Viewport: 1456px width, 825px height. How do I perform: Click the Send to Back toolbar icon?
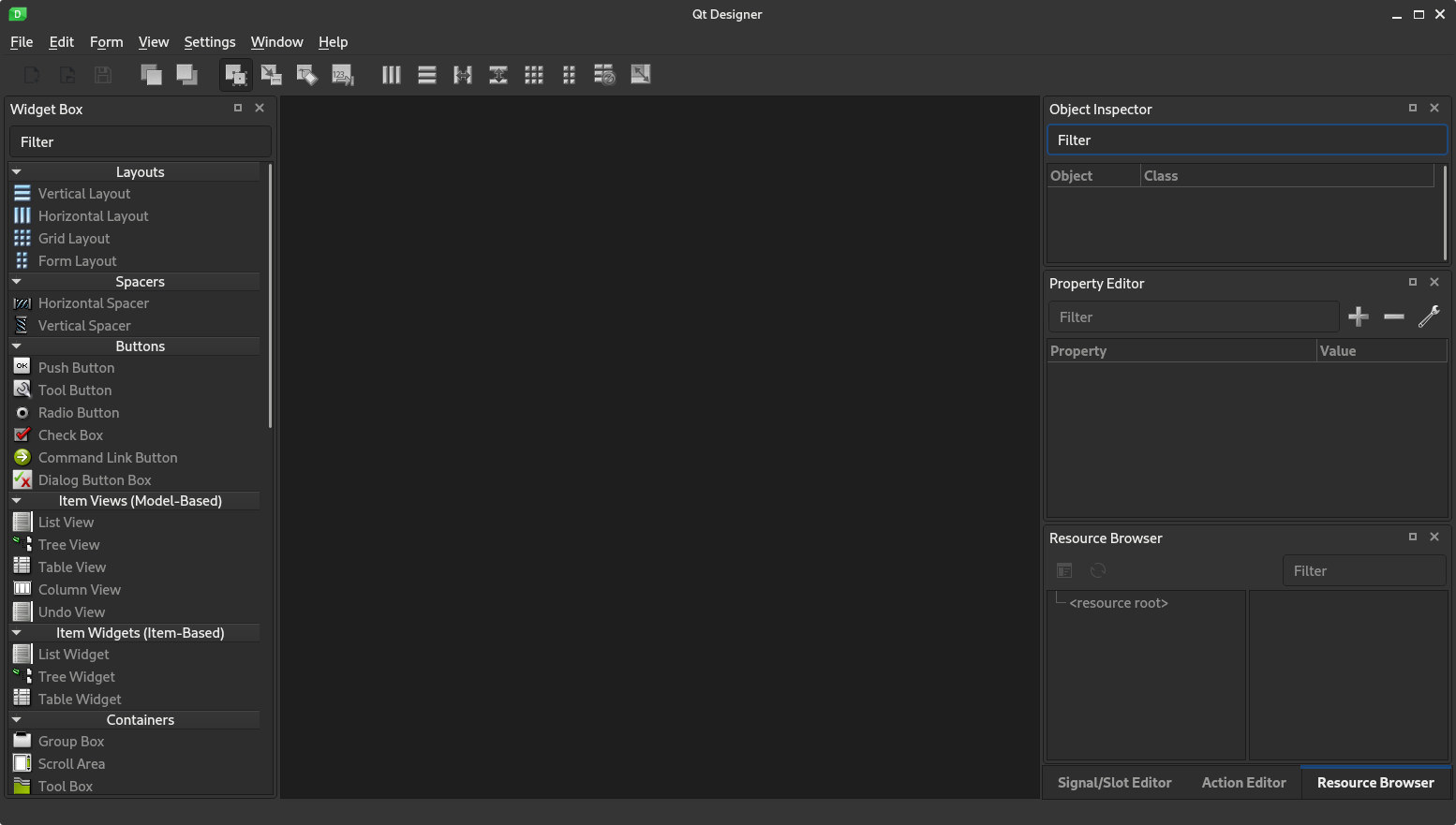pos(186,75)
